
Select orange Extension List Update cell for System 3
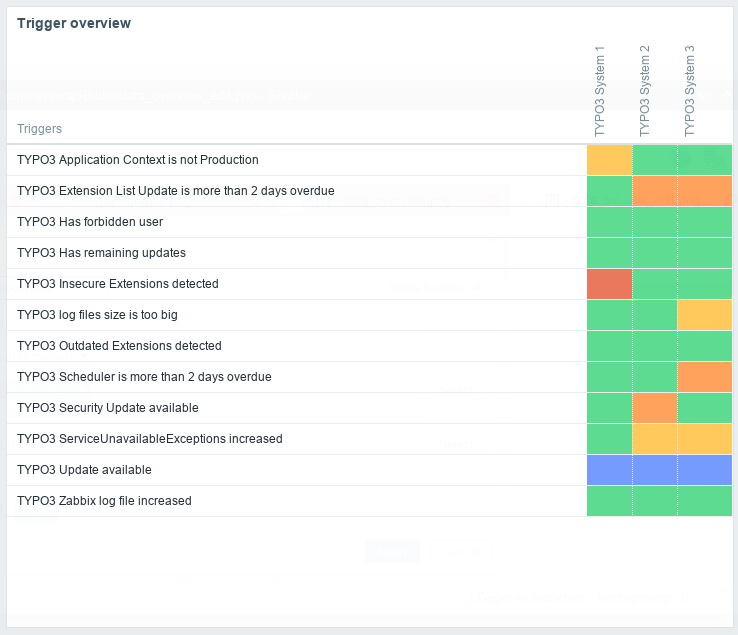pos(705,191)
